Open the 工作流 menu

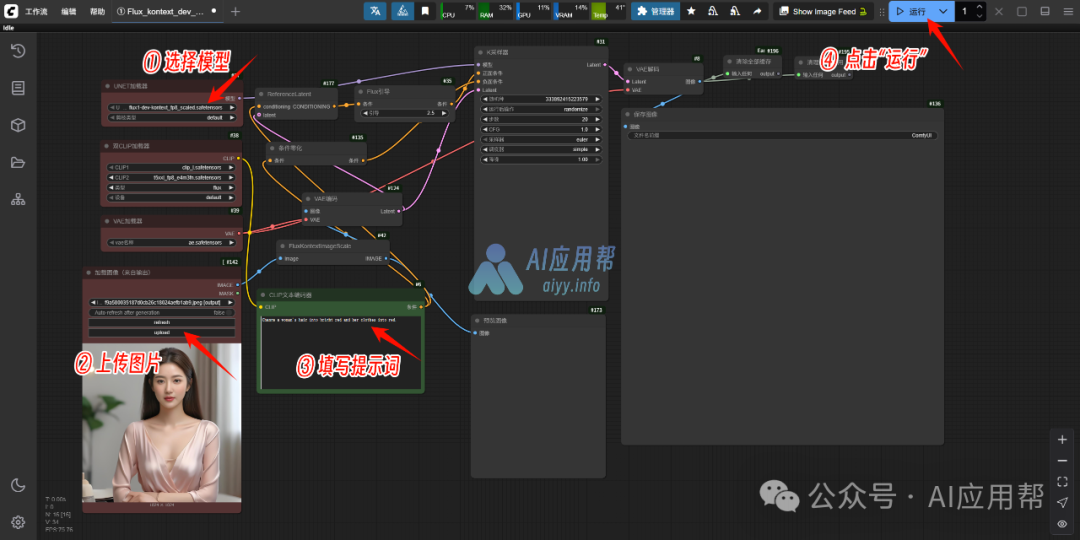coord(37,11)
